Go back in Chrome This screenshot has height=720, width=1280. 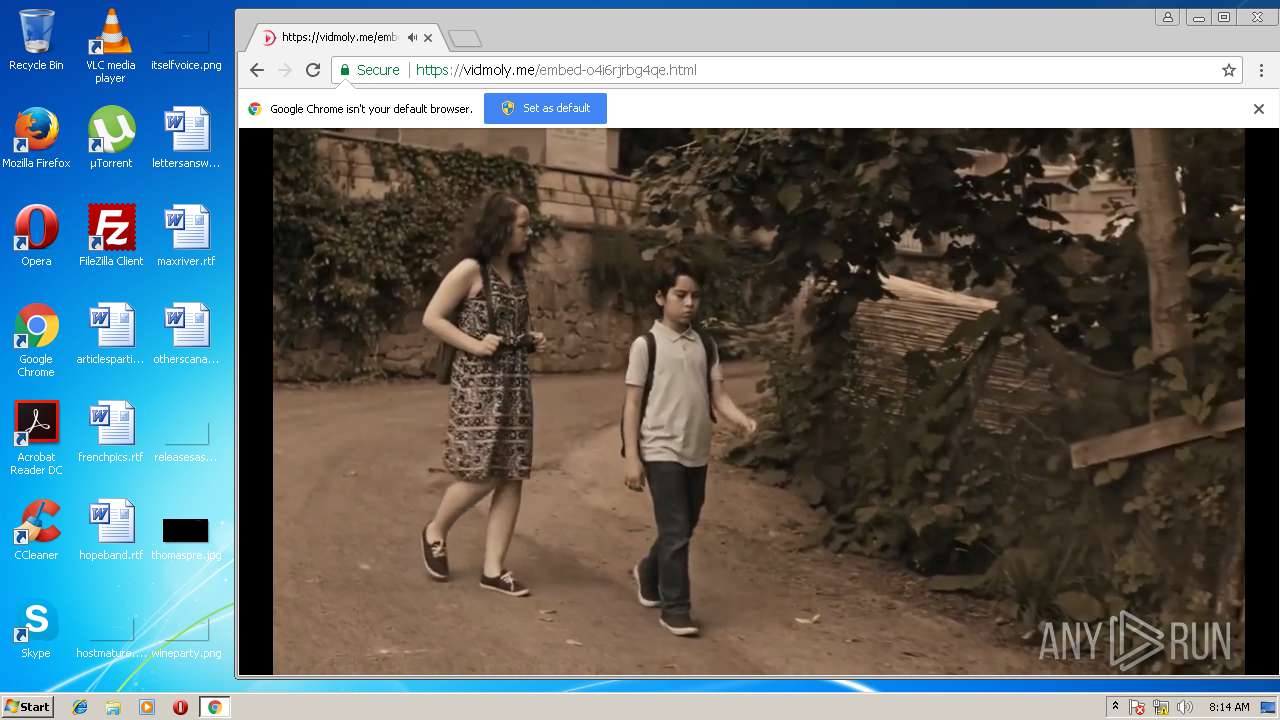coord(257,70)
